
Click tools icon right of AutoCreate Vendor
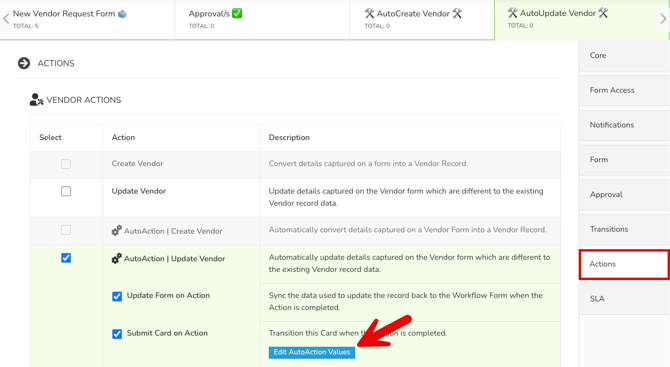pyautogui.click(x=457, y=14)
